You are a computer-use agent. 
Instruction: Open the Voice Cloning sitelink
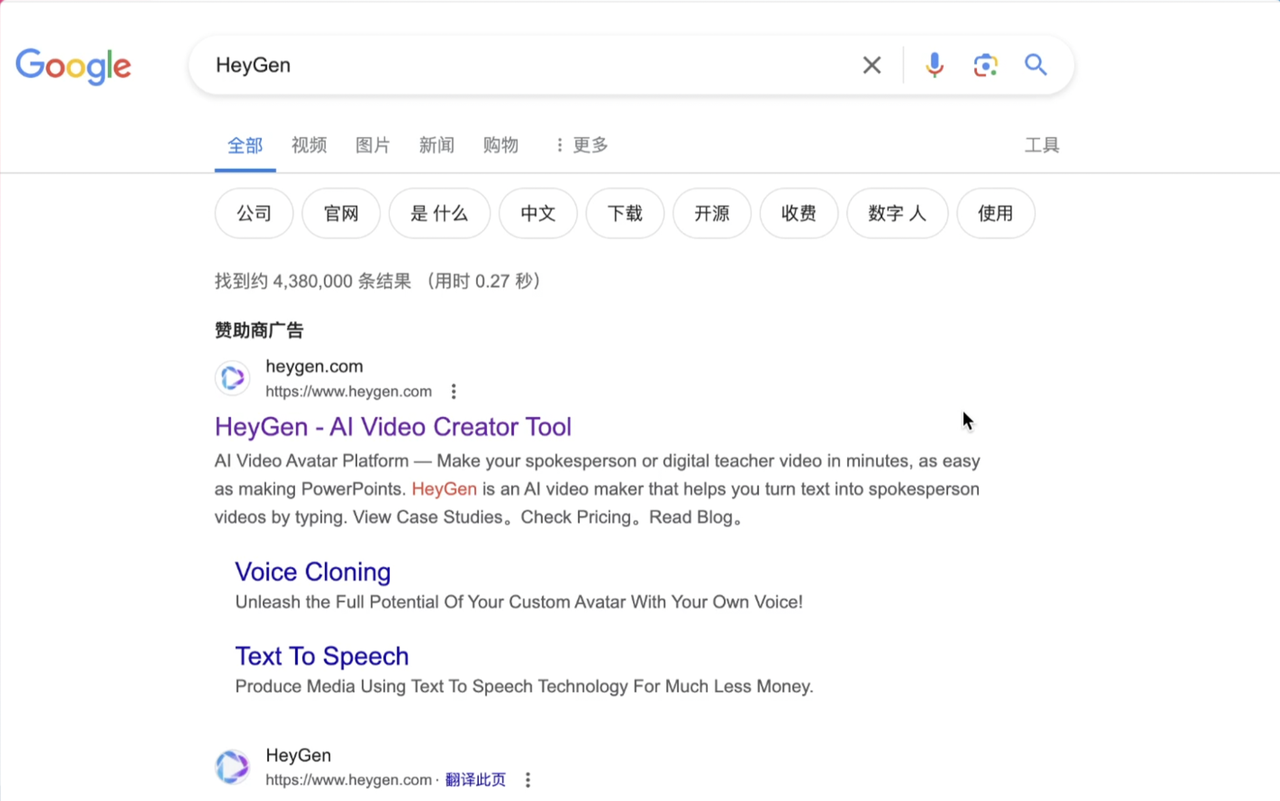click(x=313, y=572)
